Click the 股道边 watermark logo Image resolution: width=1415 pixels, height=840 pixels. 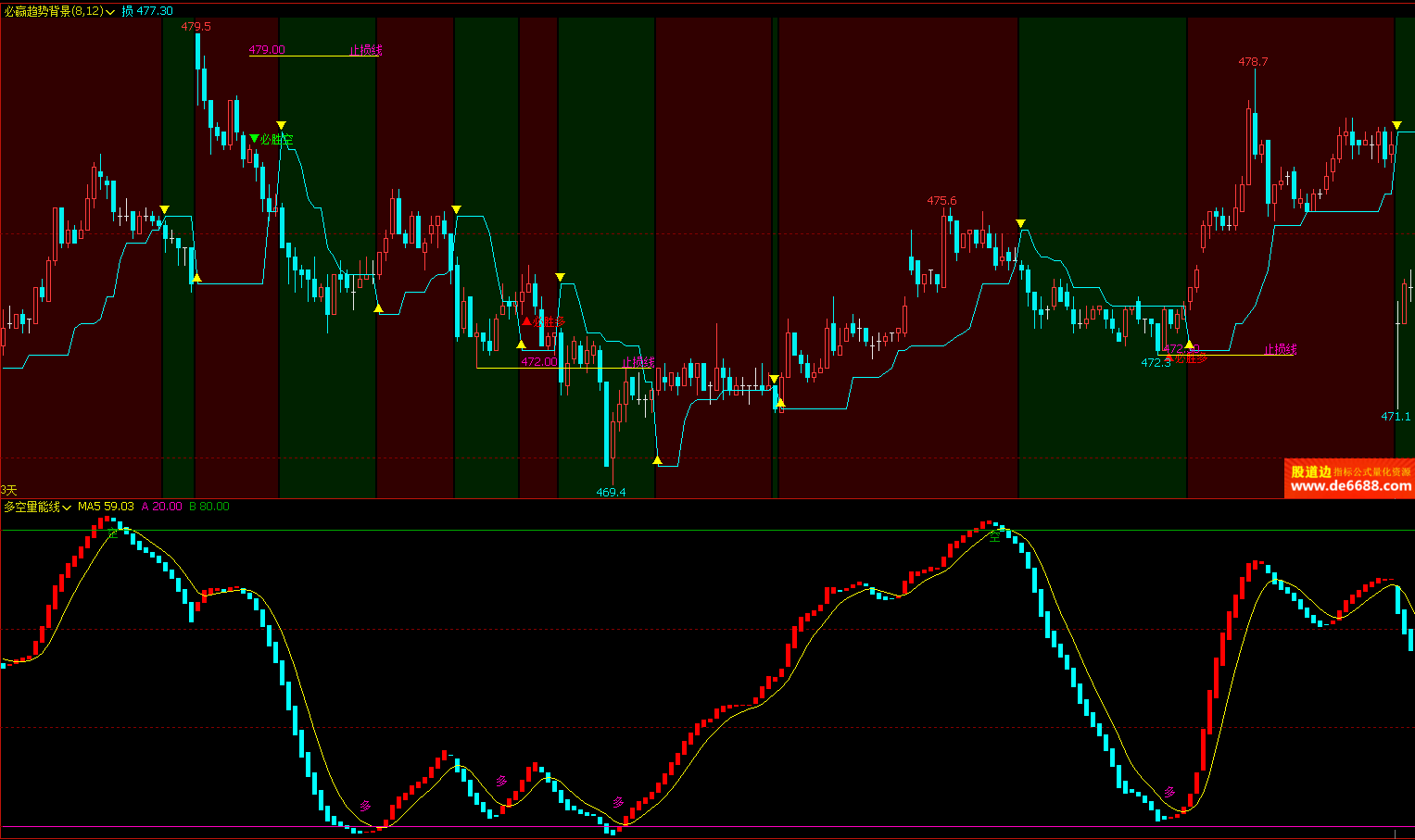coord(1311,471)
